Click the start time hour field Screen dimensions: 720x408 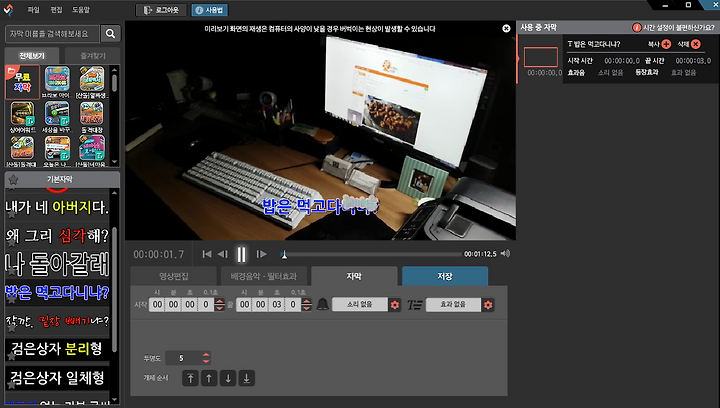pyautogui.click(x=157, y=305)
